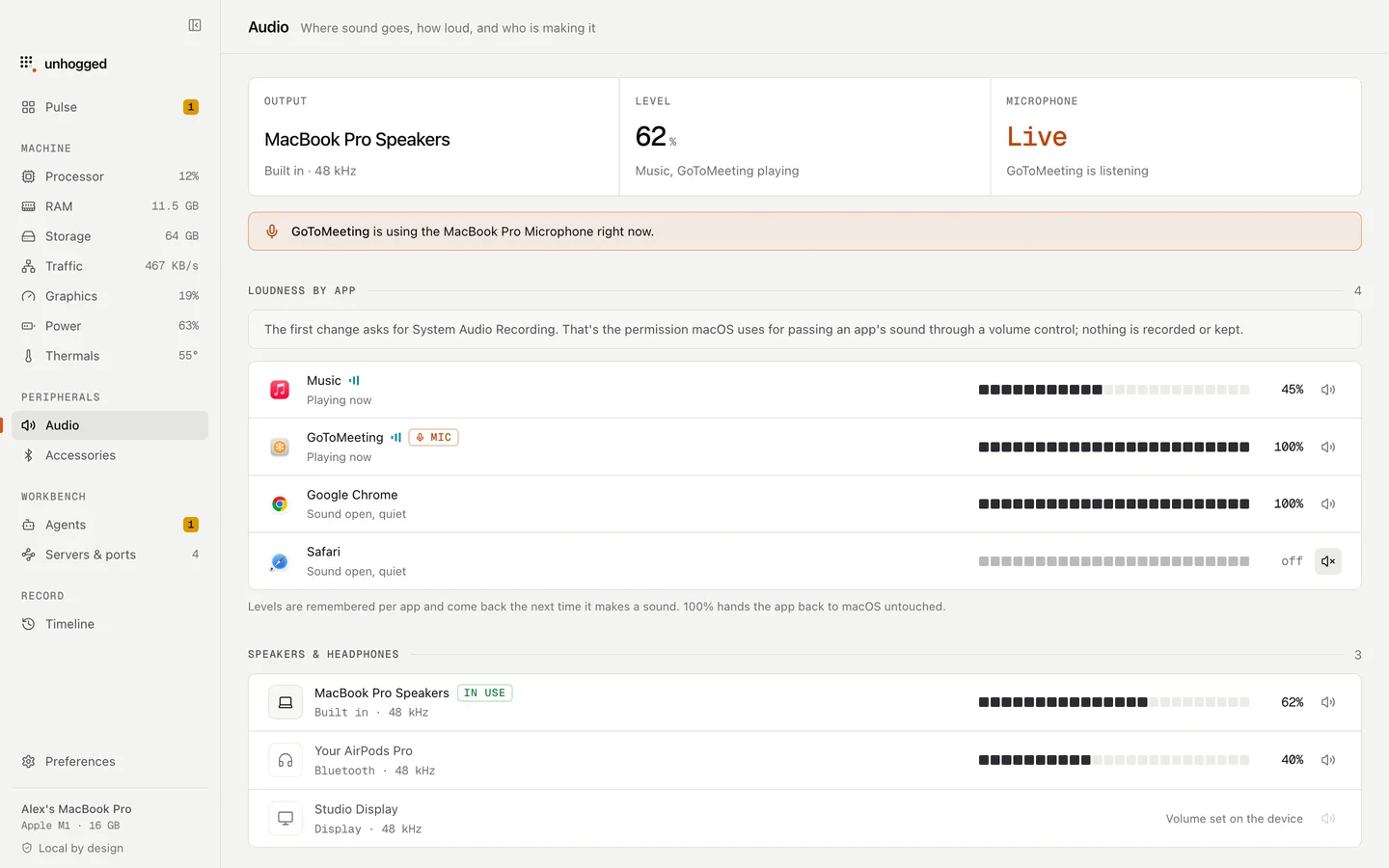1389x868 pixels.
Task: Select Storage in the sidebar
Action: pyautogui.click(x=110, y=236)
